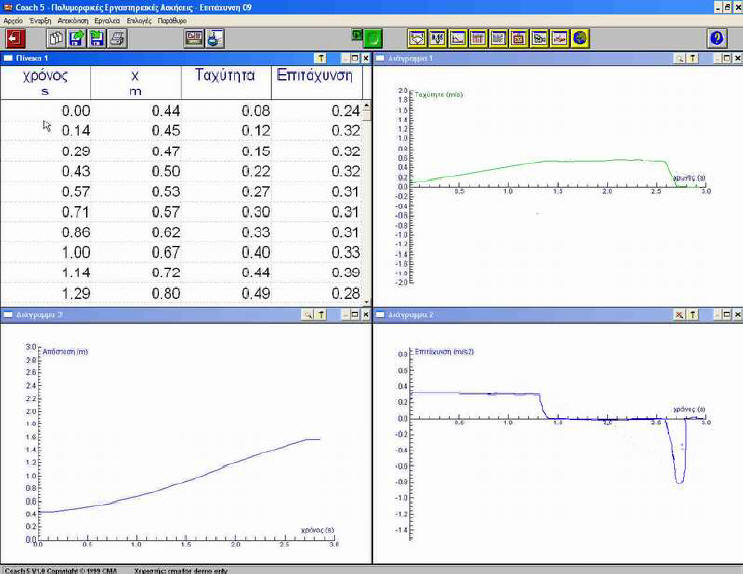Click the time cell 0.14
The height and width of the screenshot is (574, 743).
(76, 130)
